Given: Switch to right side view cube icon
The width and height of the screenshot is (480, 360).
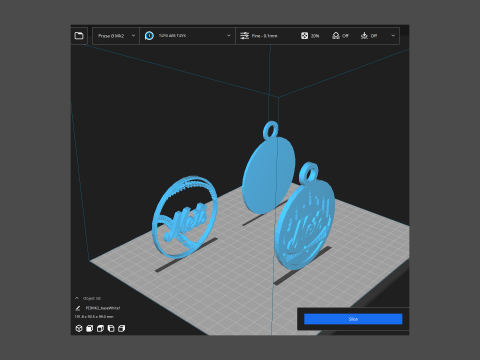Looking at the screenshot, I should click(x=121, y=328).
